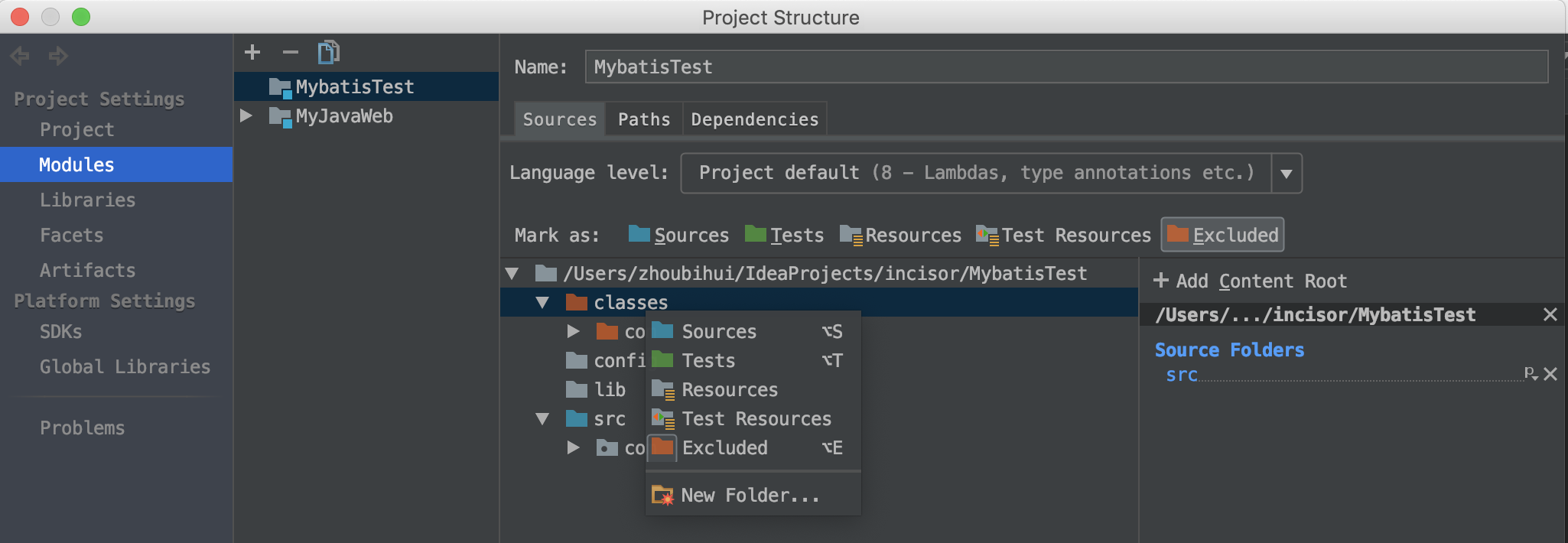Screen dimensions: 1568x543
Task: Switch to the Paths tab
Action: point(644,119)
